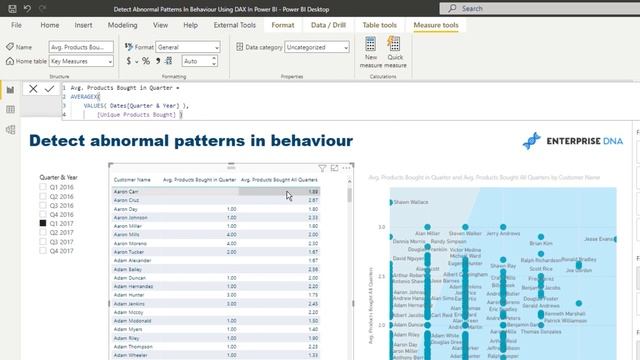Click the Shawn Wallace scatter point
640x360 pixels.
tap(391, 202)
